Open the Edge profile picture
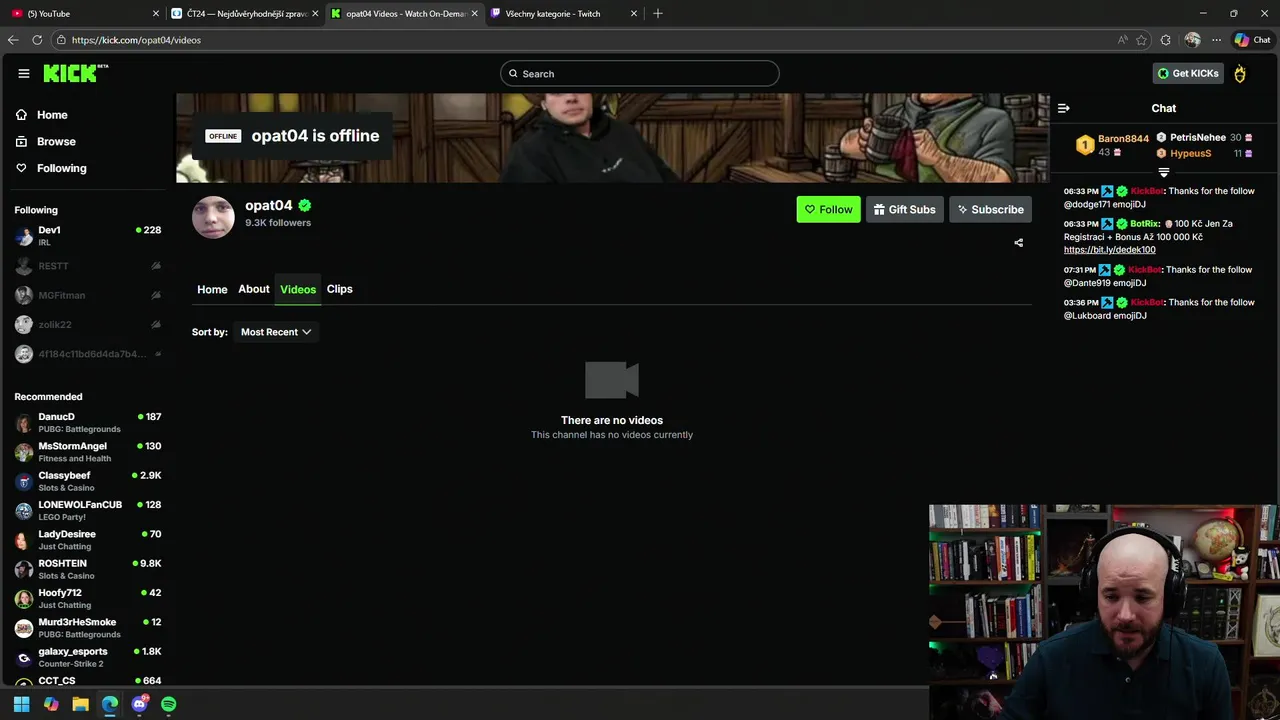Image resolution: width=1280 pixels, height=720 pixels. coord(1192,40)
